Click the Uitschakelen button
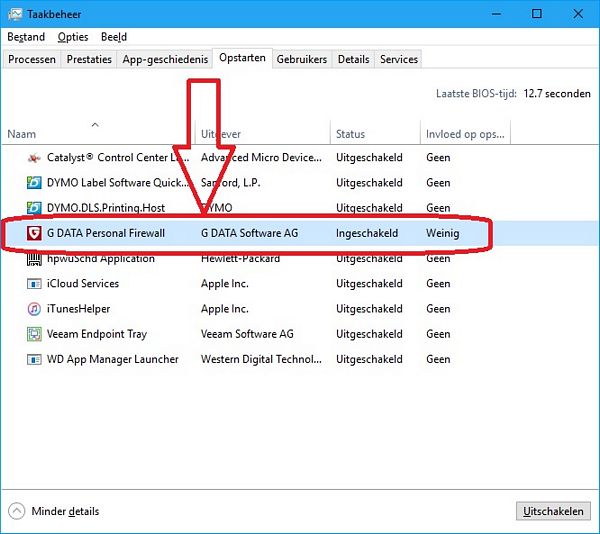Viewport: 600px width, 534px height. tap(553, 511)
